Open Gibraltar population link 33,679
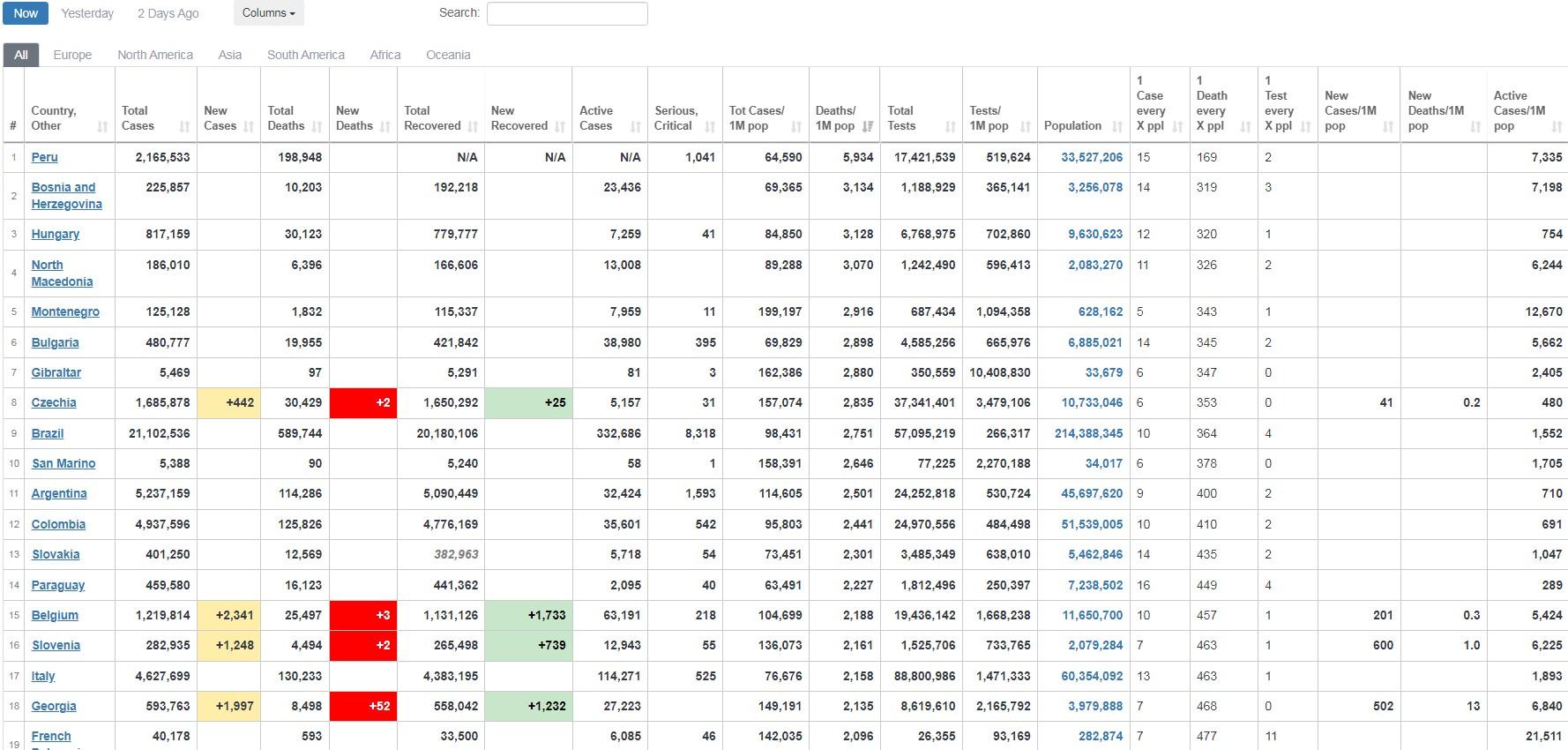This screenshot has height=750, width=1568. (x=1104, y=372)
